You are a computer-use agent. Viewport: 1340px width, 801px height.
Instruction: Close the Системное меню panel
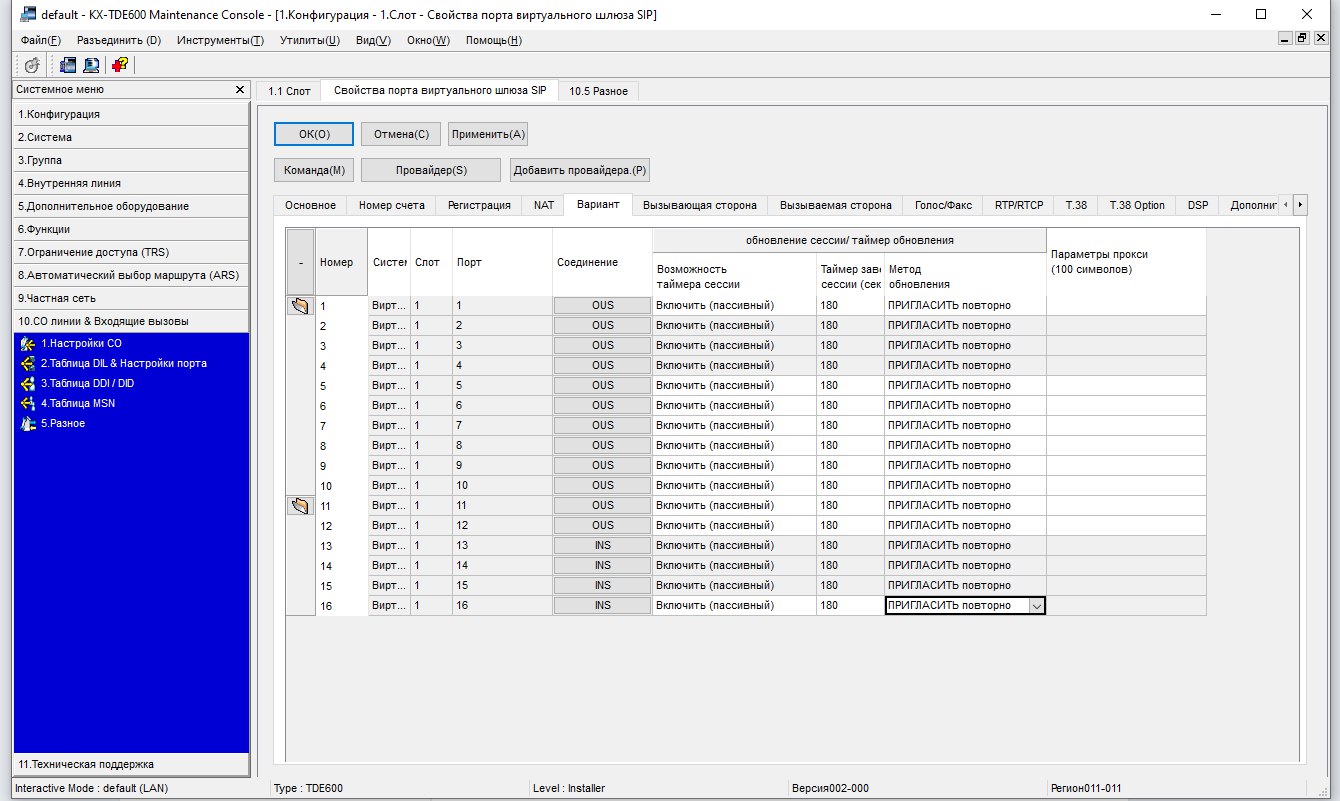coord(239,89)
